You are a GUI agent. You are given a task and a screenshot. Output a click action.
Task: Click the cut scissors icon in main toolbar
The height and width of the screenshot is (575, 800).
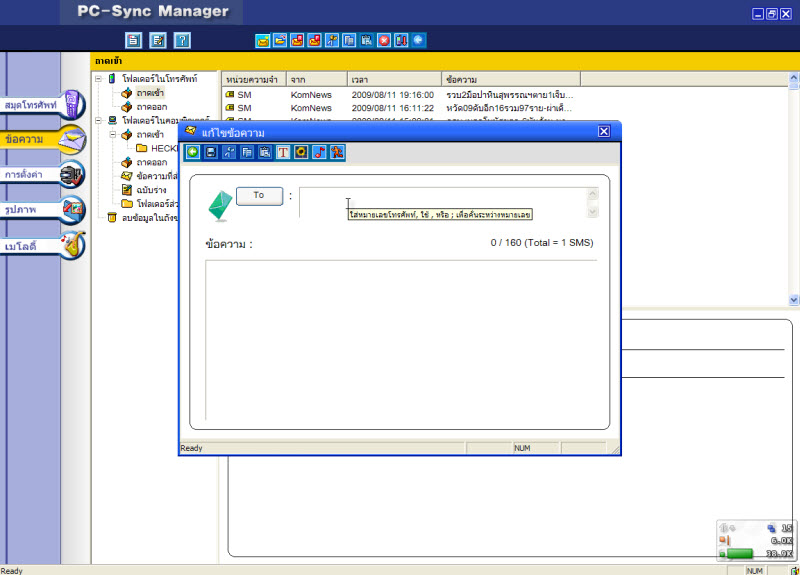click(x=332, y=40)
